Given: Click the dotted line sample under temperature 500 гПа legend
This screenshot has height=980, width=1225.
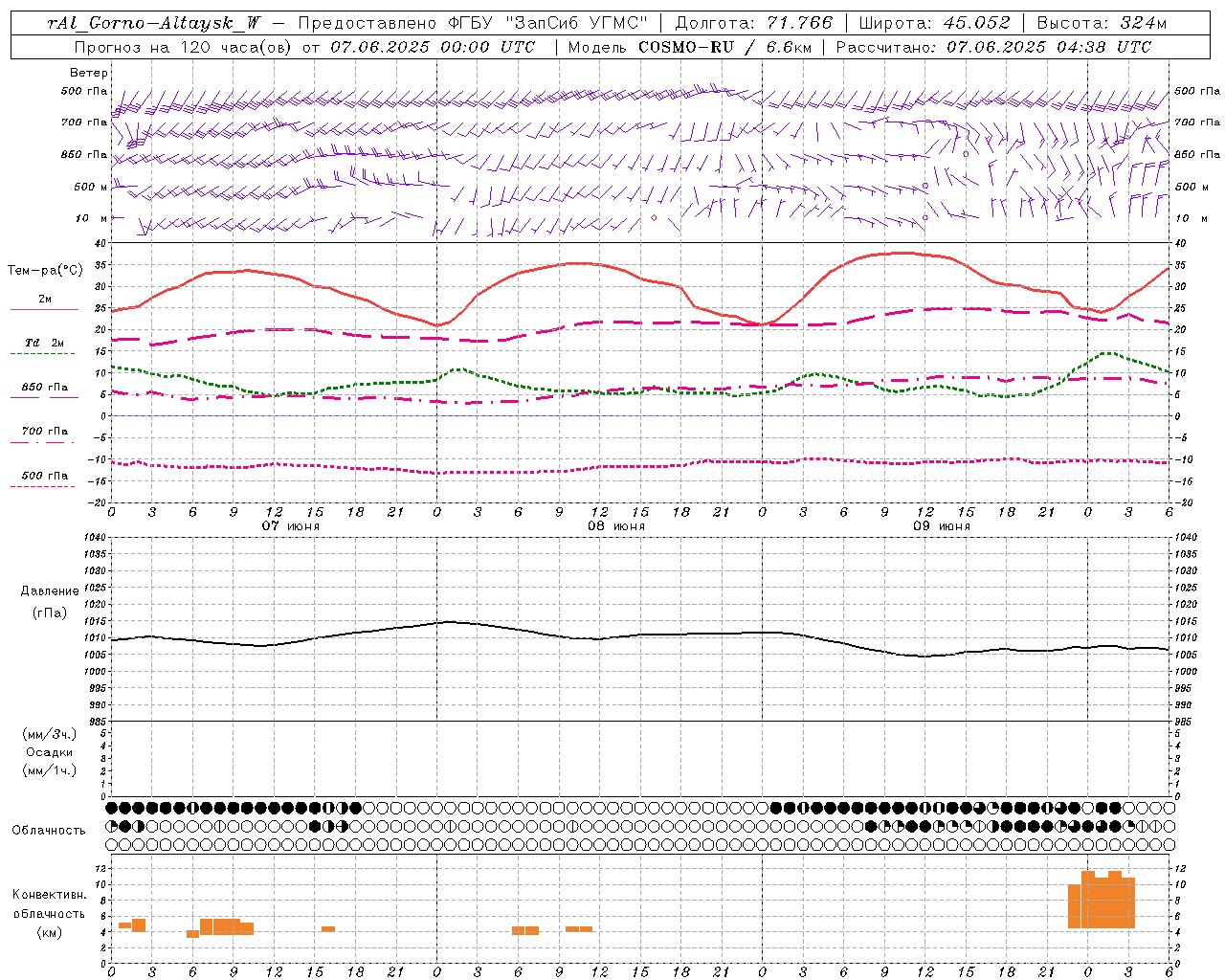Looking at the screenshot, I should pyautogui.click(x=43, y=486).
